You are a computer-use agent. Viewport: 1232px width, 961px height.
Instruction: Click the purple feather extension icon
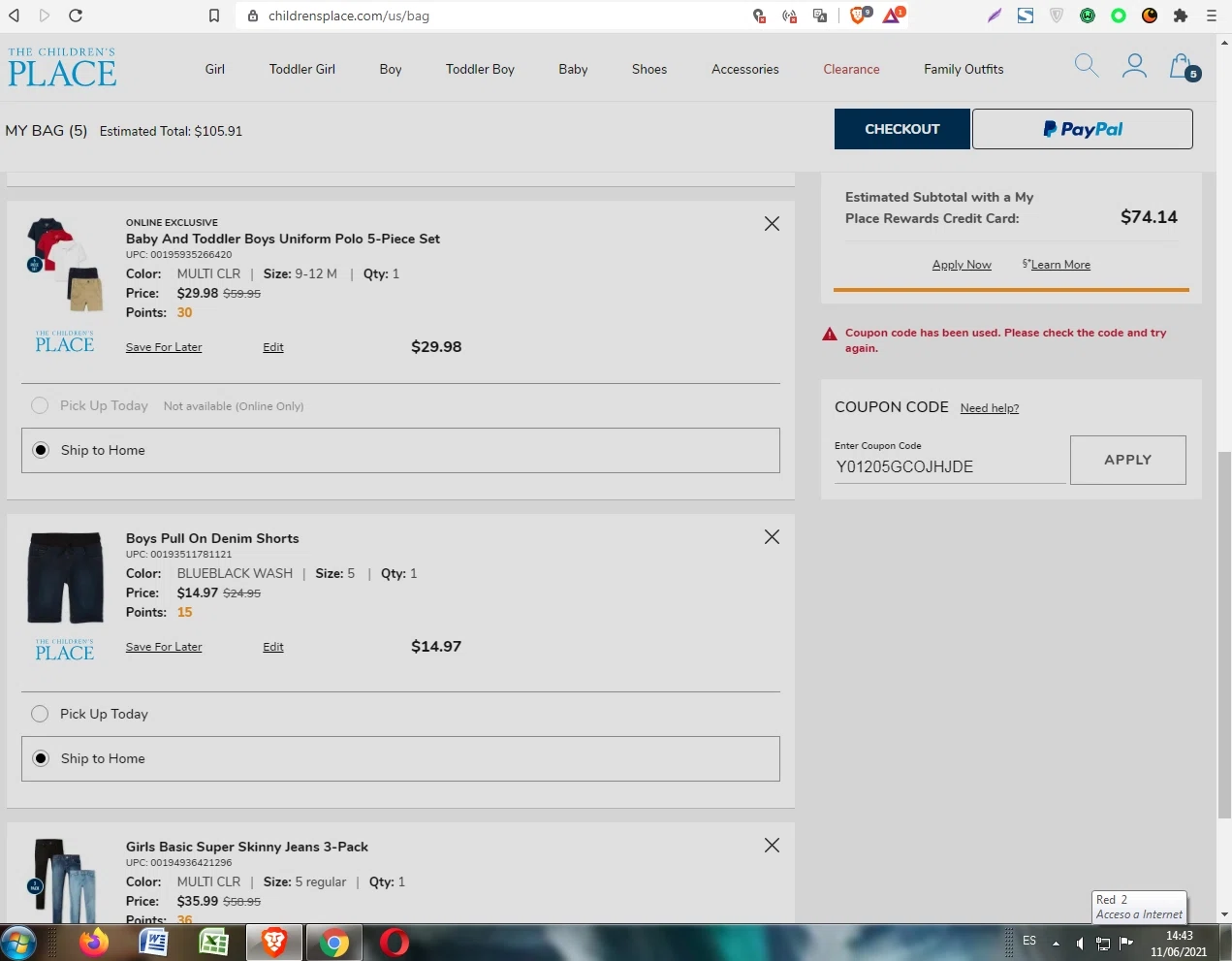tap(995, 16)
